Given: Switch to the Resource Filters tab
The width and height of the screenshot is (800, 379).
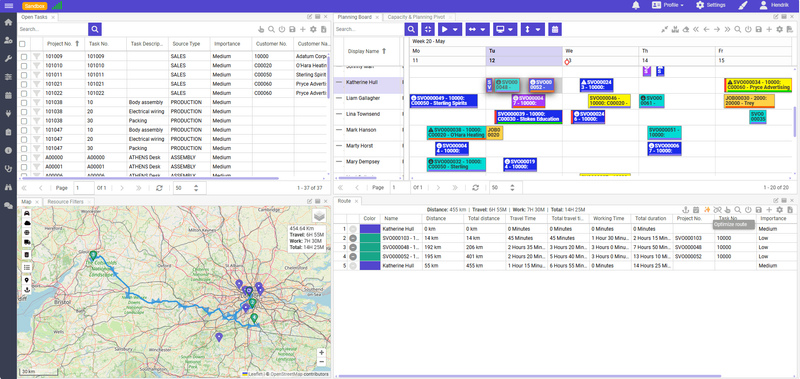Looking at the screenshot, I should click(65, 201).
